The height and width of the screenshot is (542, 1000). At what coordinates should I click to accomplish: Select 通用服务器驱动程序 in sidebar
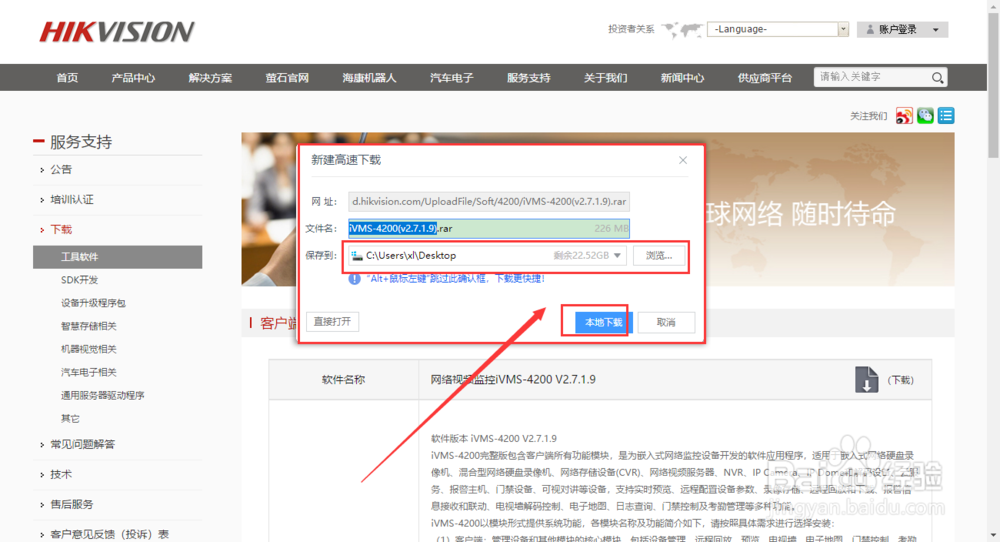tap(103, 395)
